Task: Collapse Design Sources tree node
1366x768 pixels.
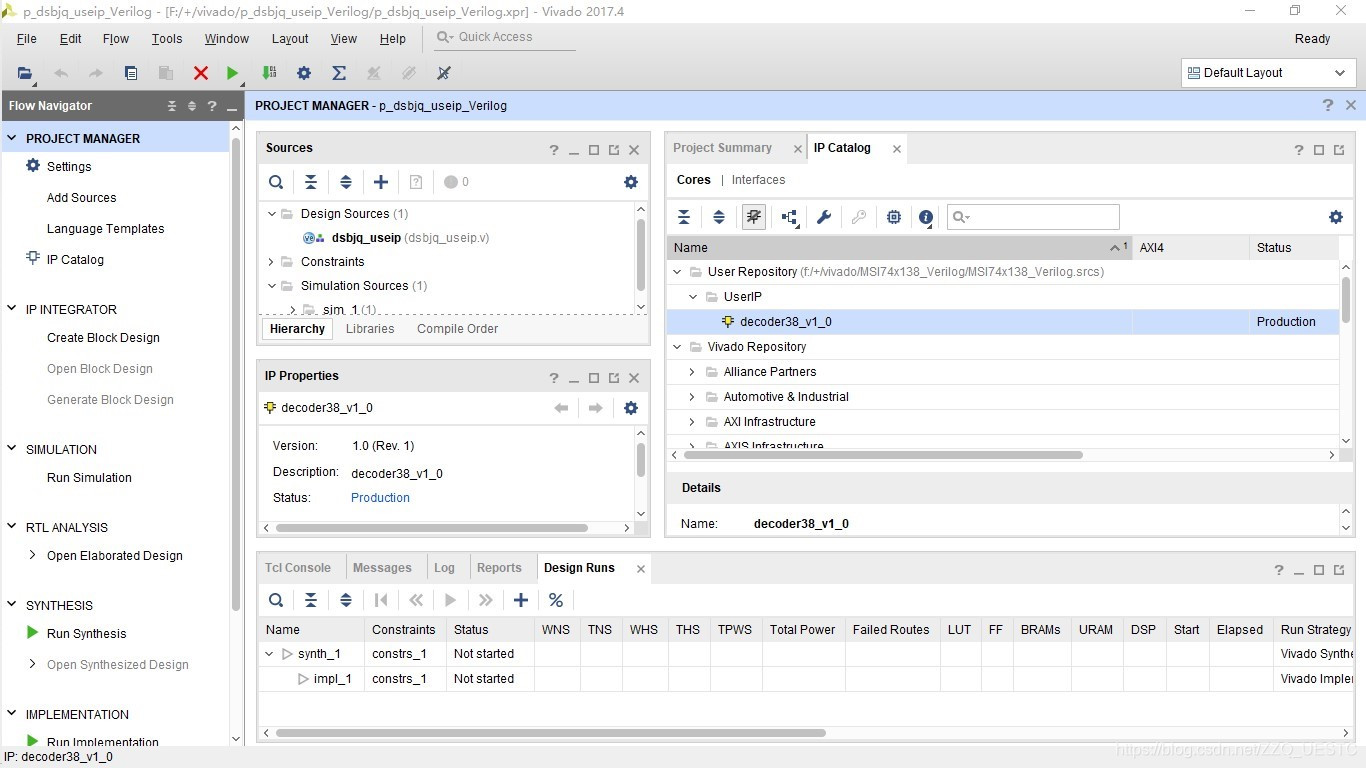Action: (x=271, y=214)
